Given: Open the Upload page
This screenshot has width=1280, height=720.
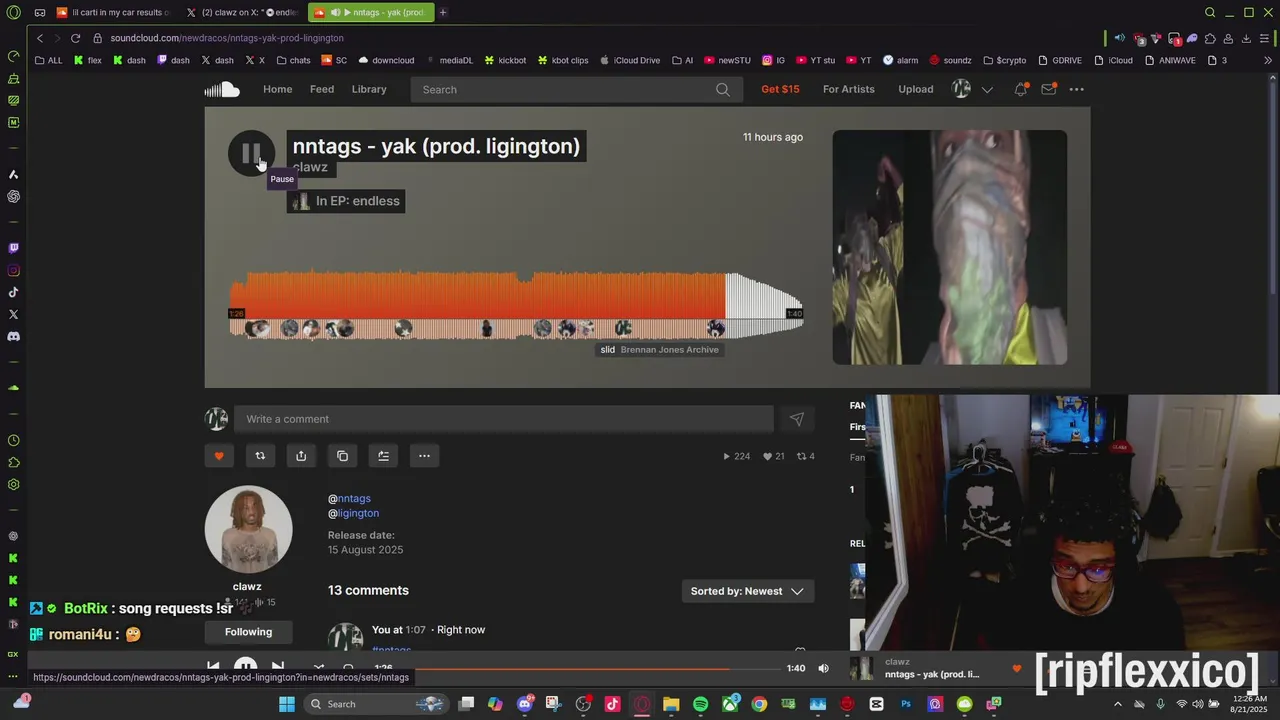Looking at the screenshot, I should 915,89.
